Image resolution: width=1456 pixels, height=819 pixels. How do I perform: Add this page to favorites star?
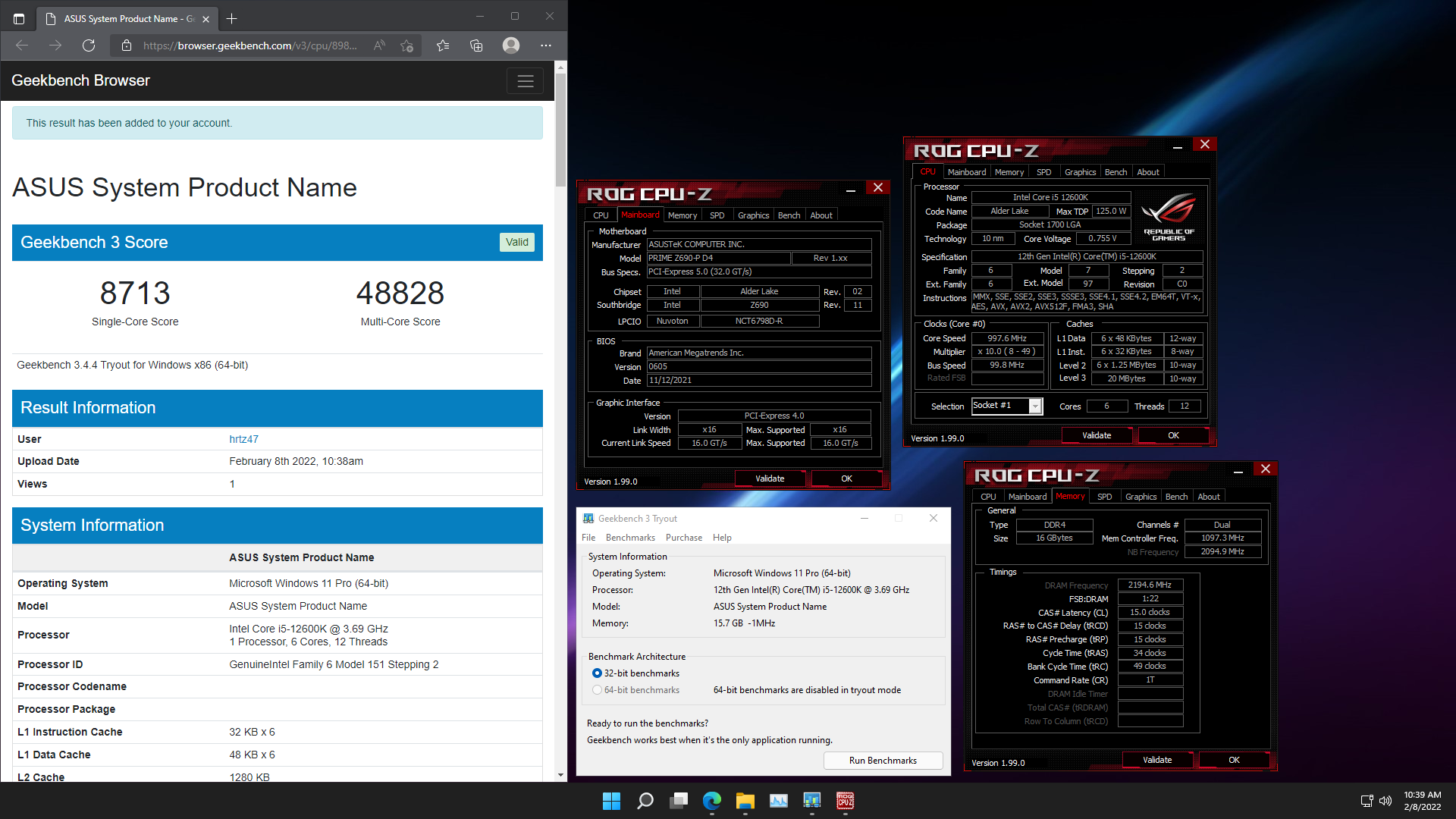coord(407,45)
